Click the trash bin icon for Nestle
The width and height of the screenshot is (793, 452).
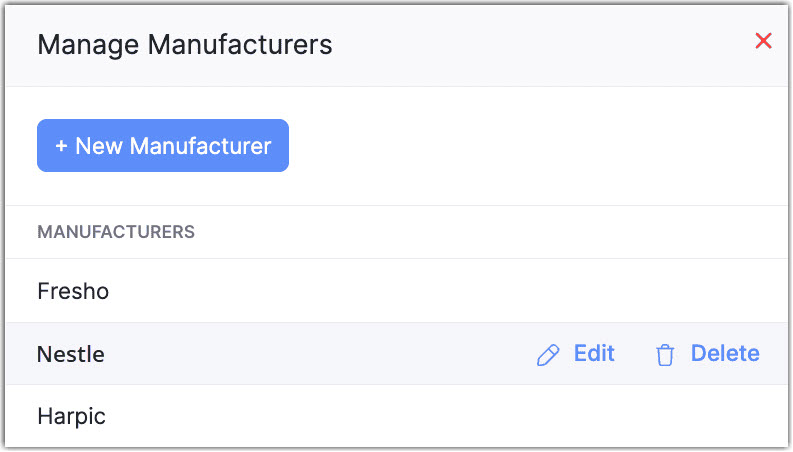click(665, 355)
